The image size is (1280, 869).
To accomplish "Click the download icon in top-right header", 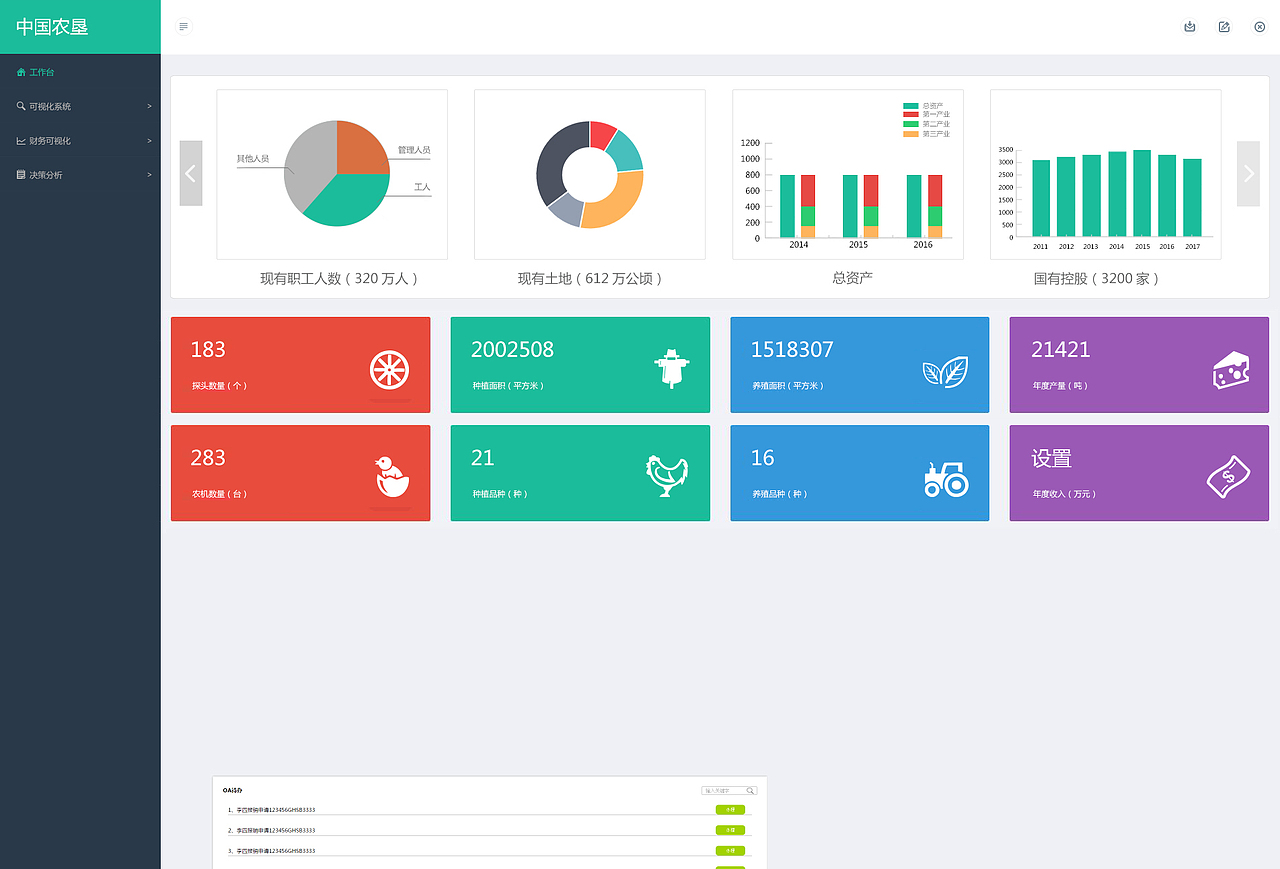I will coord(1190,27).
